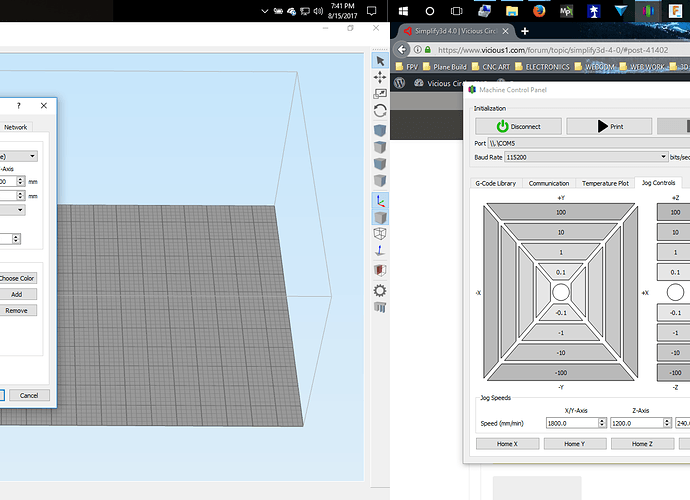
Task: Open Action Center notifications
Action: pyautogui.click(x=371, y=11)
